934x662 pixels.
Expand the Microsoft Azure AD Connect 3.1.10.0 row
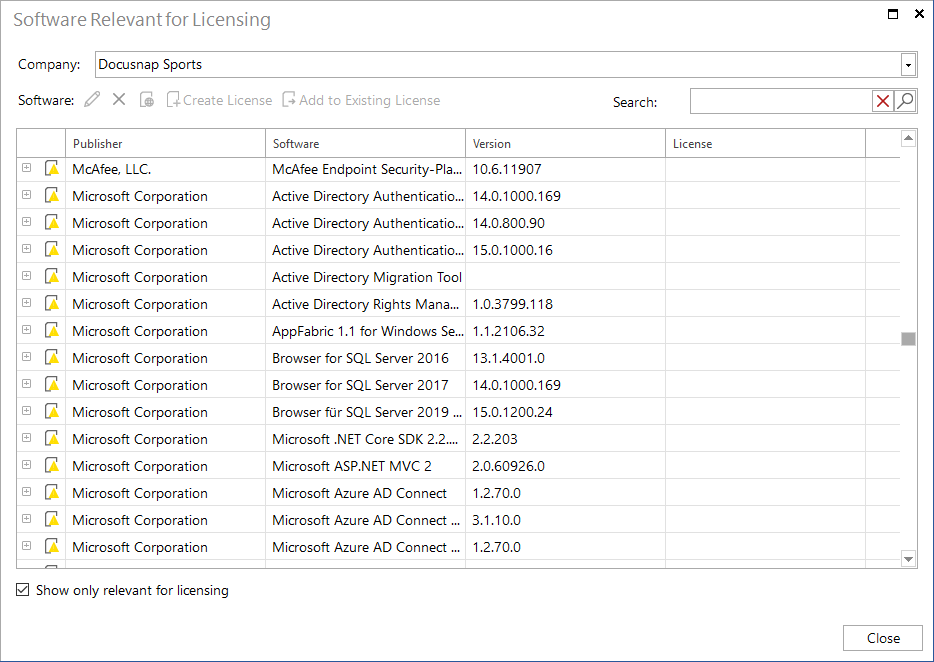click(26, 518)
